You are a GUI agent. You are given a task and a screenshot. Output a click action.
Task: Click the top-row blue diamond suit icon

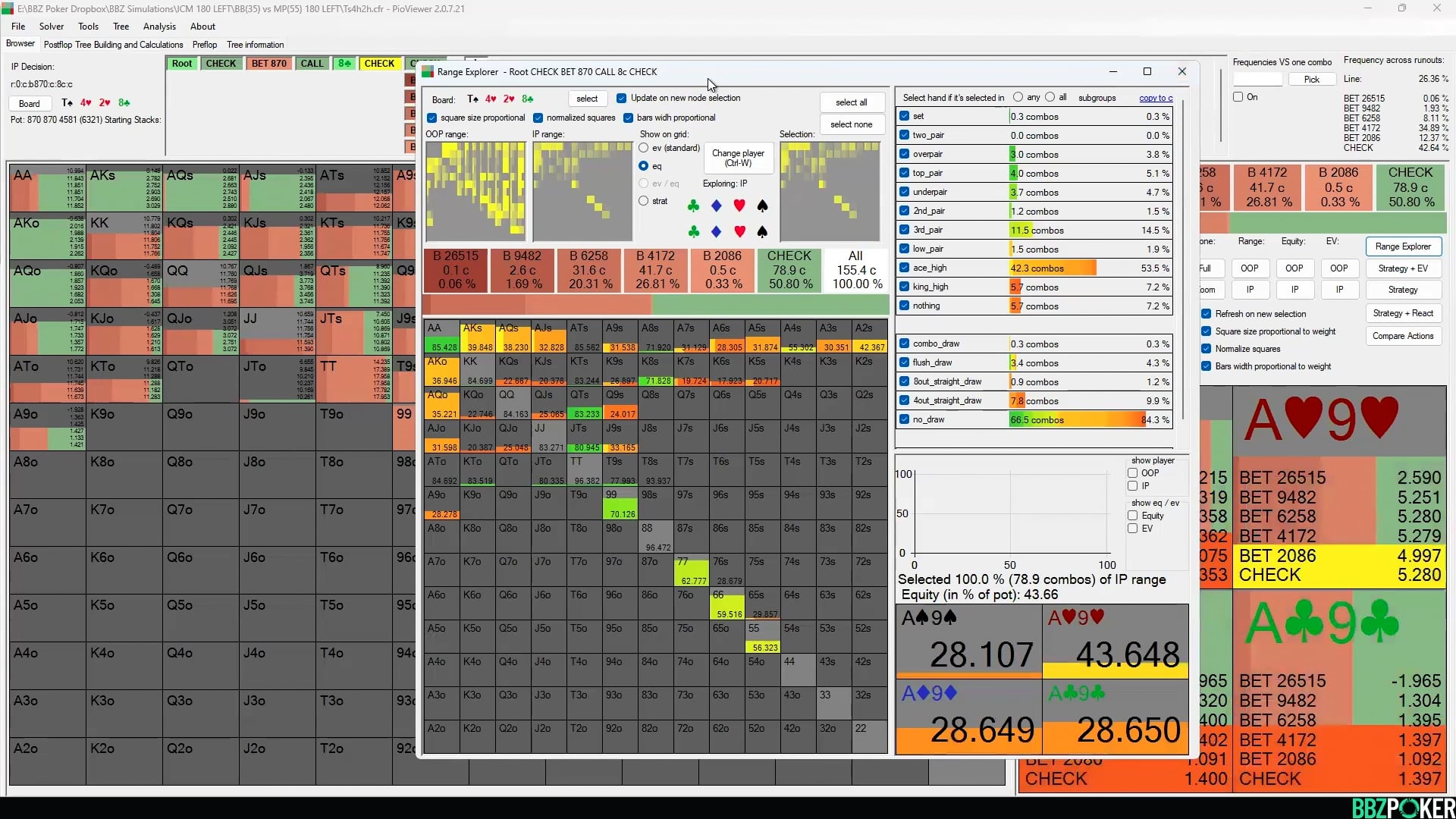[716, 206]
